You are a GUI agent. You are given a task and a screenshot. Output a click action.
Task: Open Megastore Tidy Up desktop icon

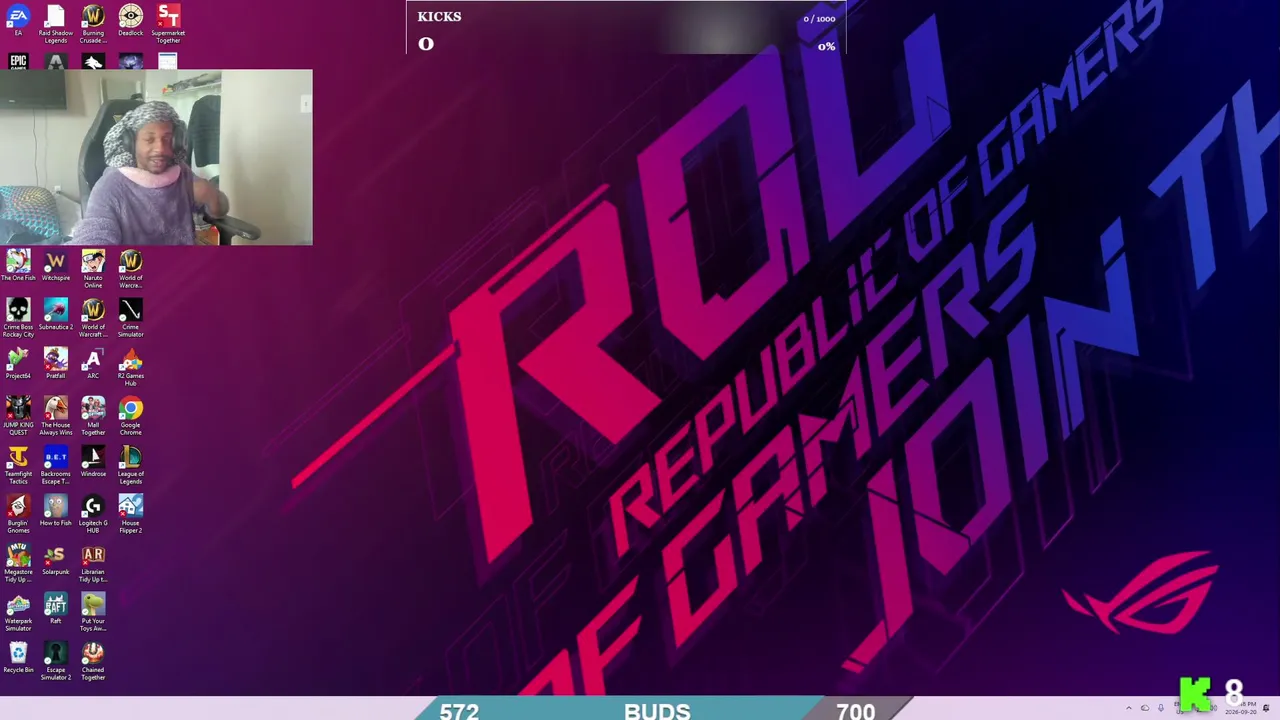[x=18, y=563]
